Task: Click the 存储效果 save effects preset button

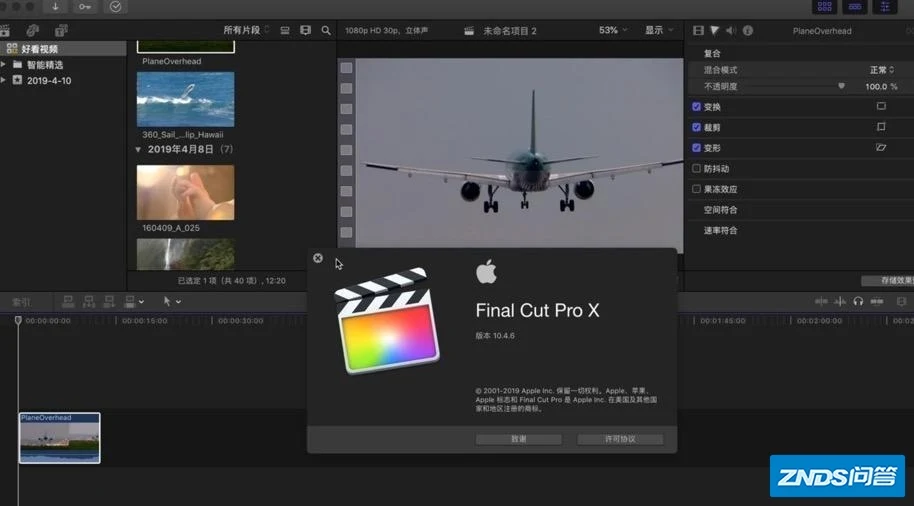Action: [x=888, y=280]
